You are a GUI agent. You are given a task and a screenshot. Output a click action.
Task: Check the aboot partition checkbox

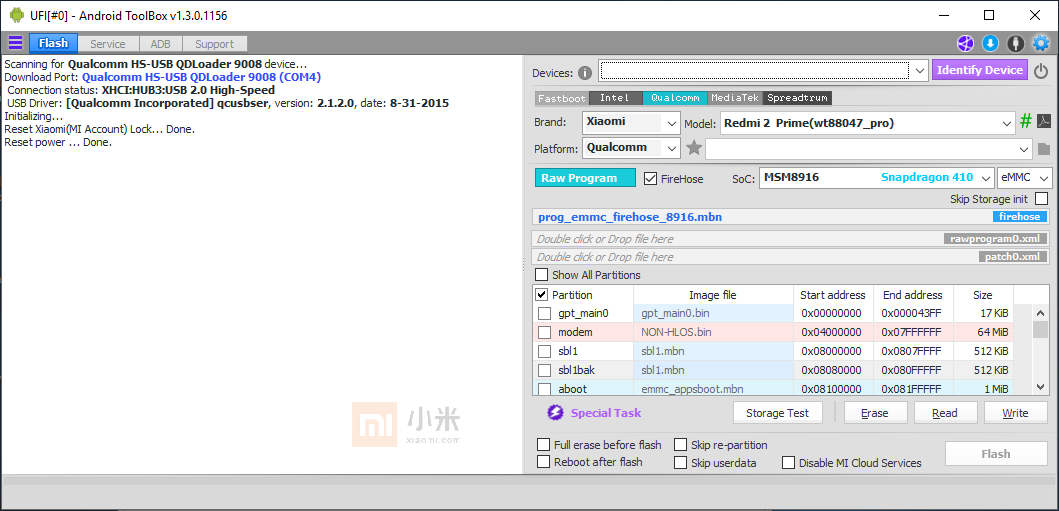(x=544, y=389)
